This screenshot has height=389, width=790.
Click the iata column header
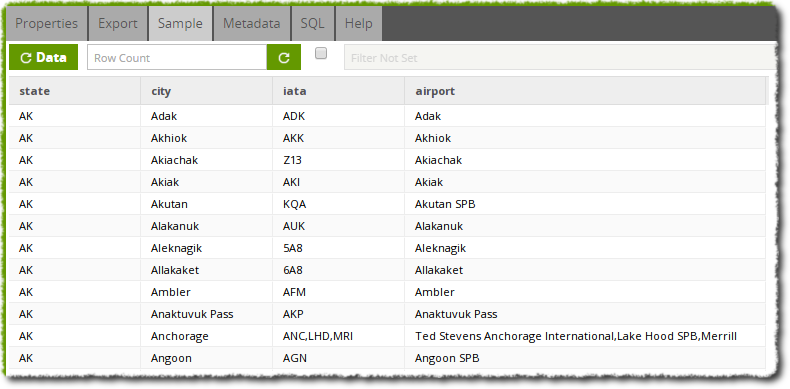tap(339, 91)
